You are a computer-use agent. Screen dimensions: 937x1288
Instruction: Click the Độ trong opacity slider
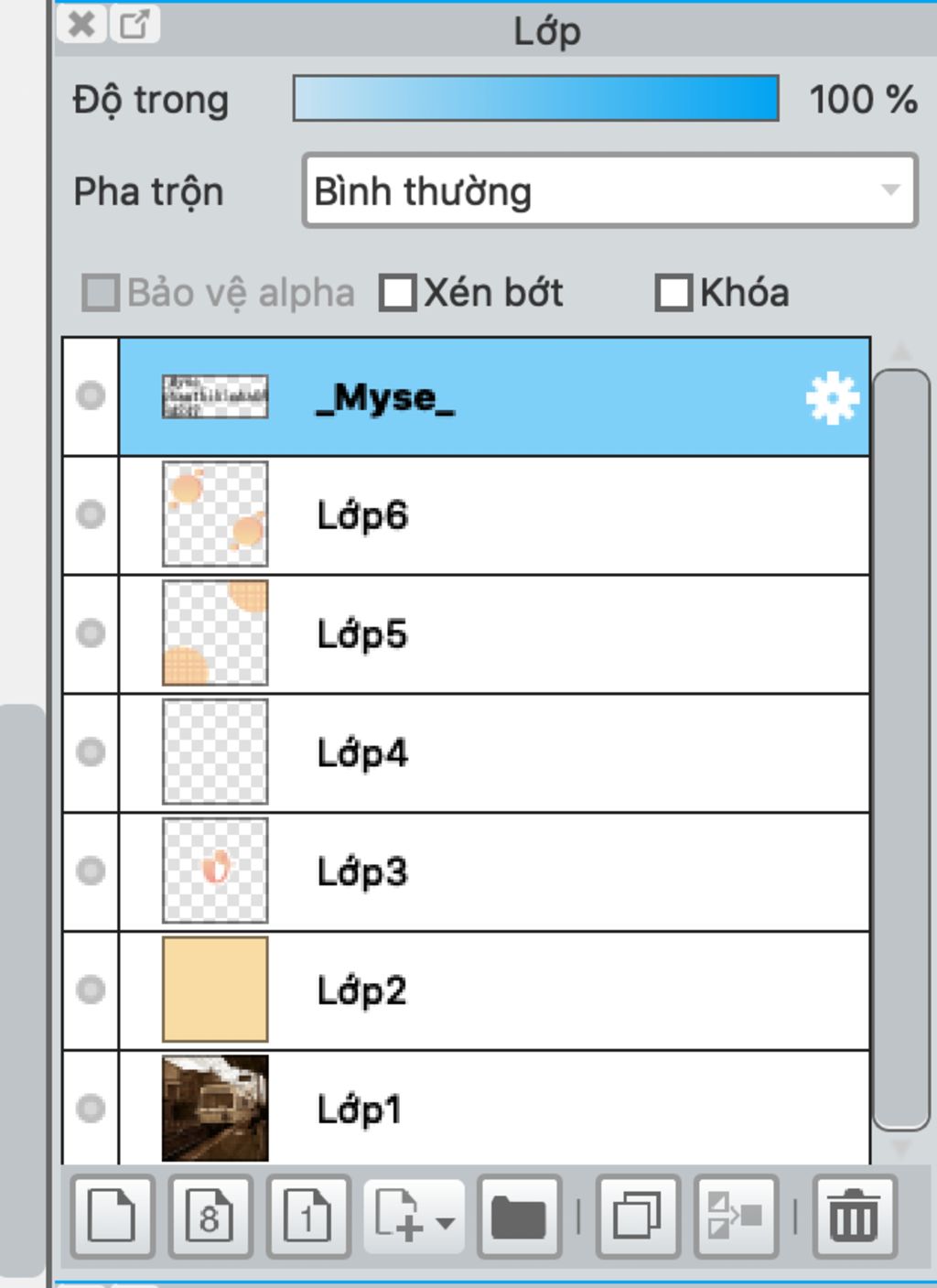[536, 99]
